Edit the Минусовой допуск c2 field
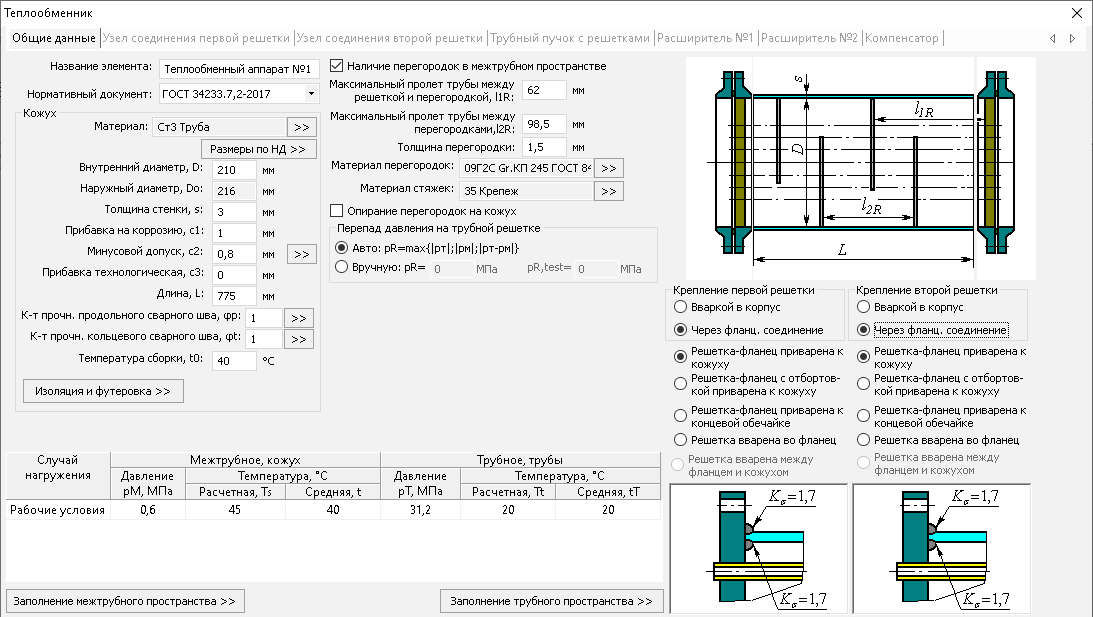Screen dimensions: 1093x617 pos(234,254)
